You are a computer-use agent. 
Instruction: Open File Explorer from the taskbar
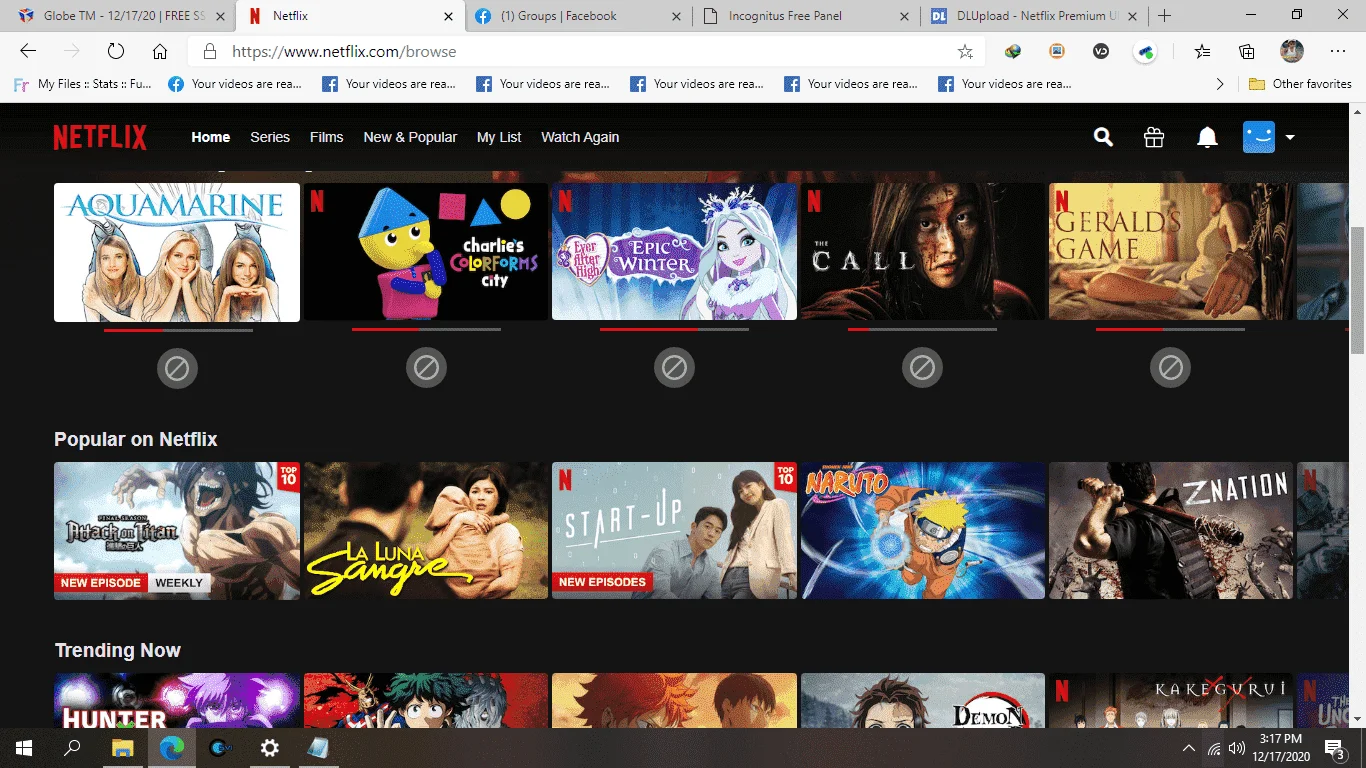122,748
